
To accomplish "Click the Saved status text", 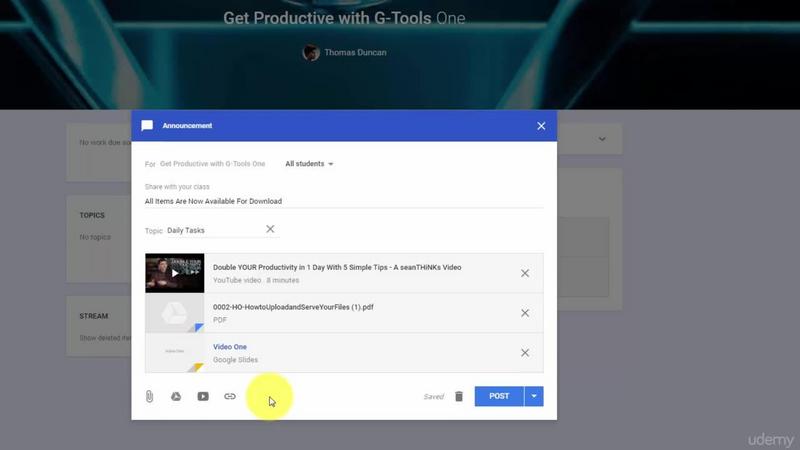I will [434, 396].
